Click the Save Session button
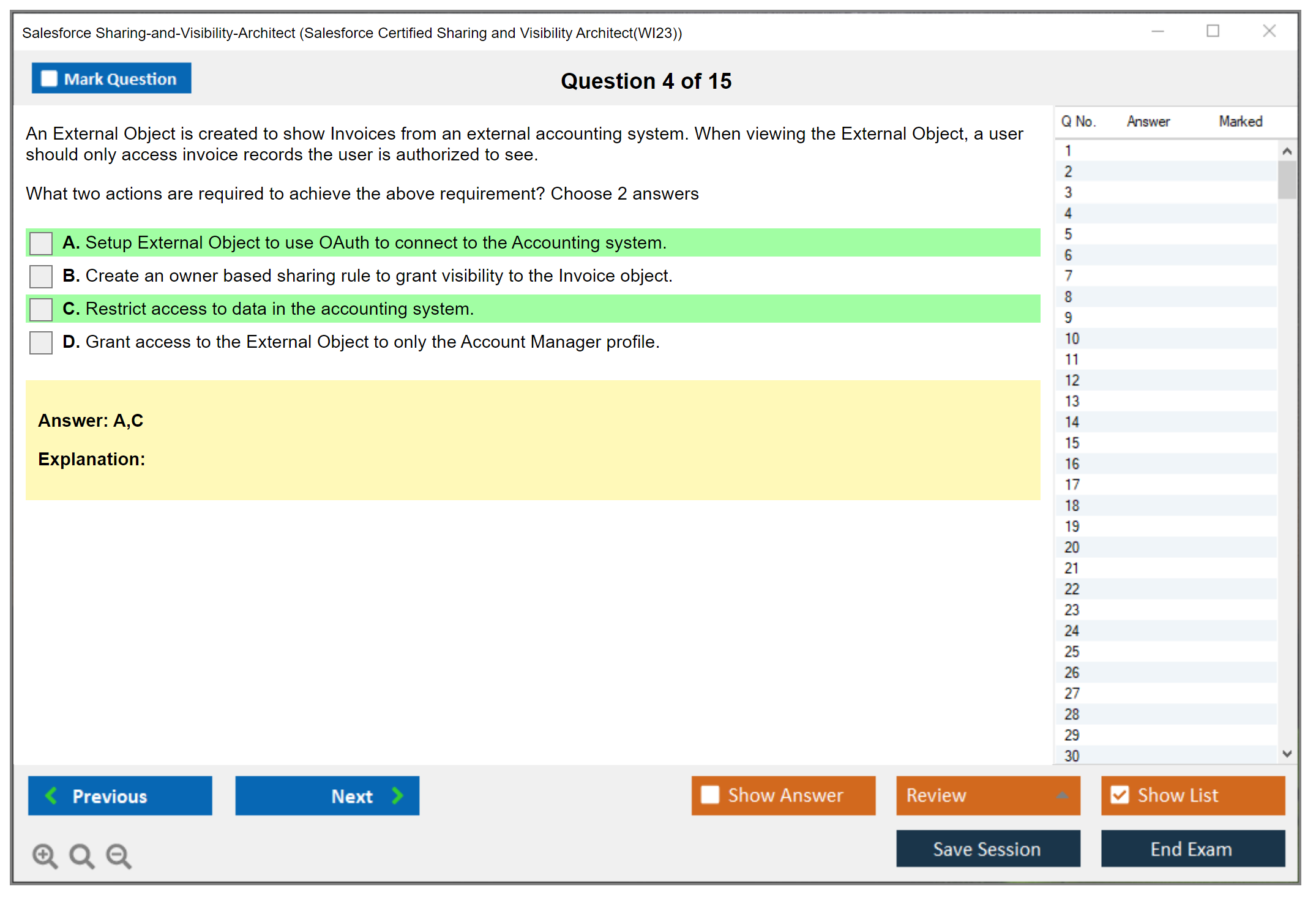The image size is (1316, 900). point(987,849)
